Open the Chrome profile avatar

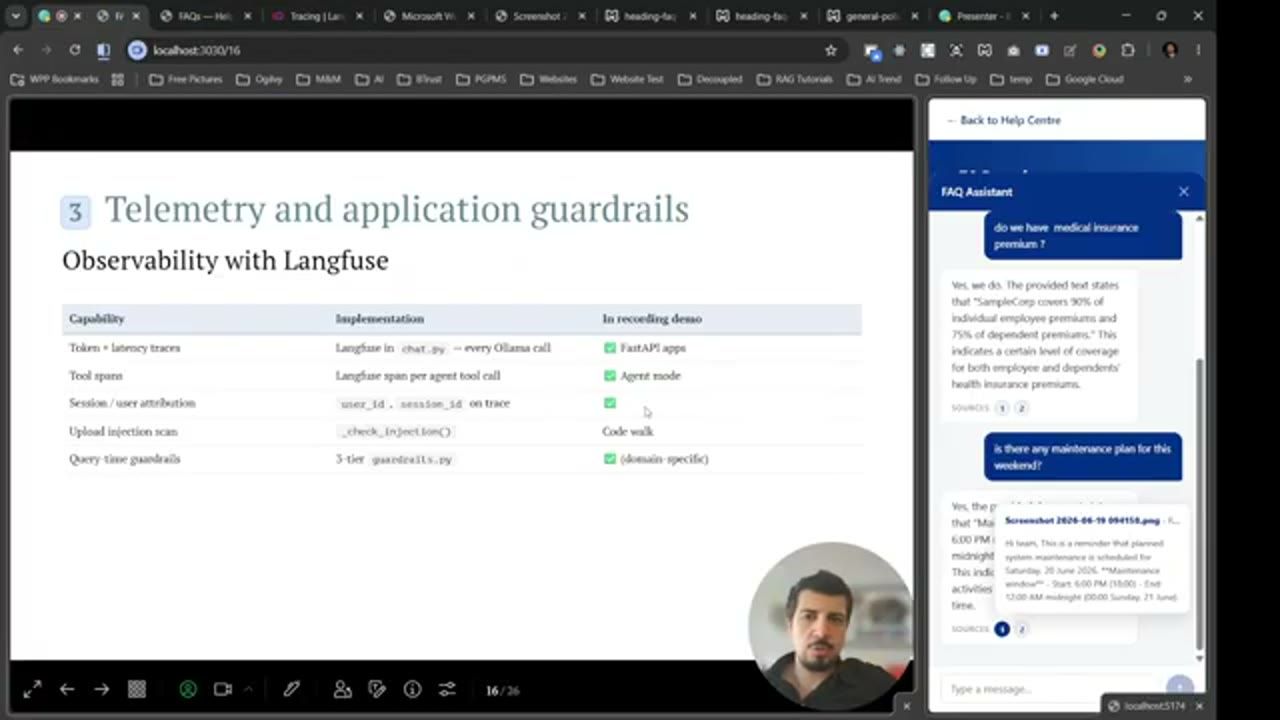pos(1170,50)
